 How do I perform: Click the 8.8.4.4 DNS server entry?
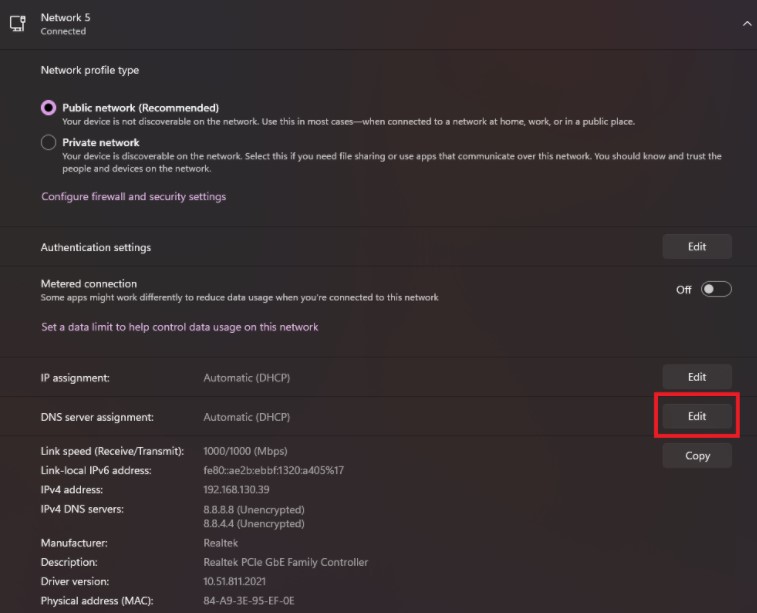(x=254, y=524)
